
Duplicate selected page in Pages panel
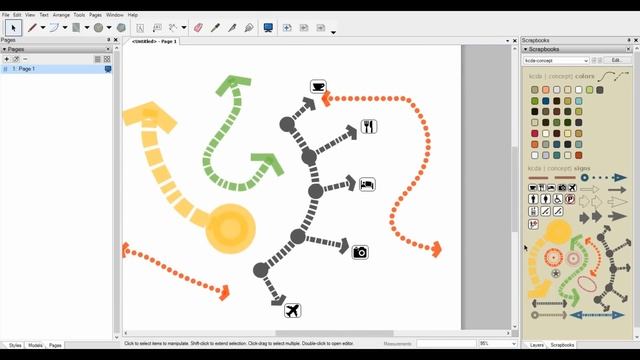pyautogui.click(x=16, y=59)
